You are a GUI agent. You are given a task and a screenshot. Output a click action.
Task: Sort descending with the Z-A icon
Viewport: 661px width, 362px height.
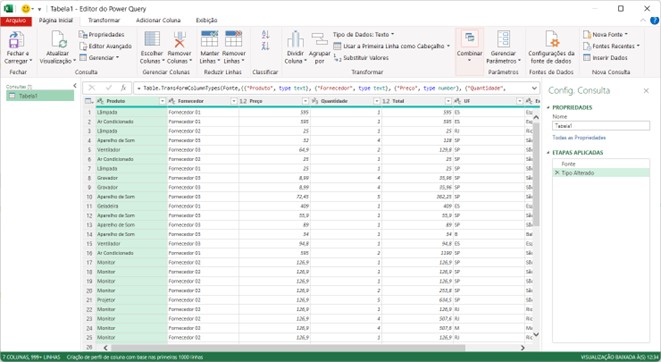(x=265, y=46)
